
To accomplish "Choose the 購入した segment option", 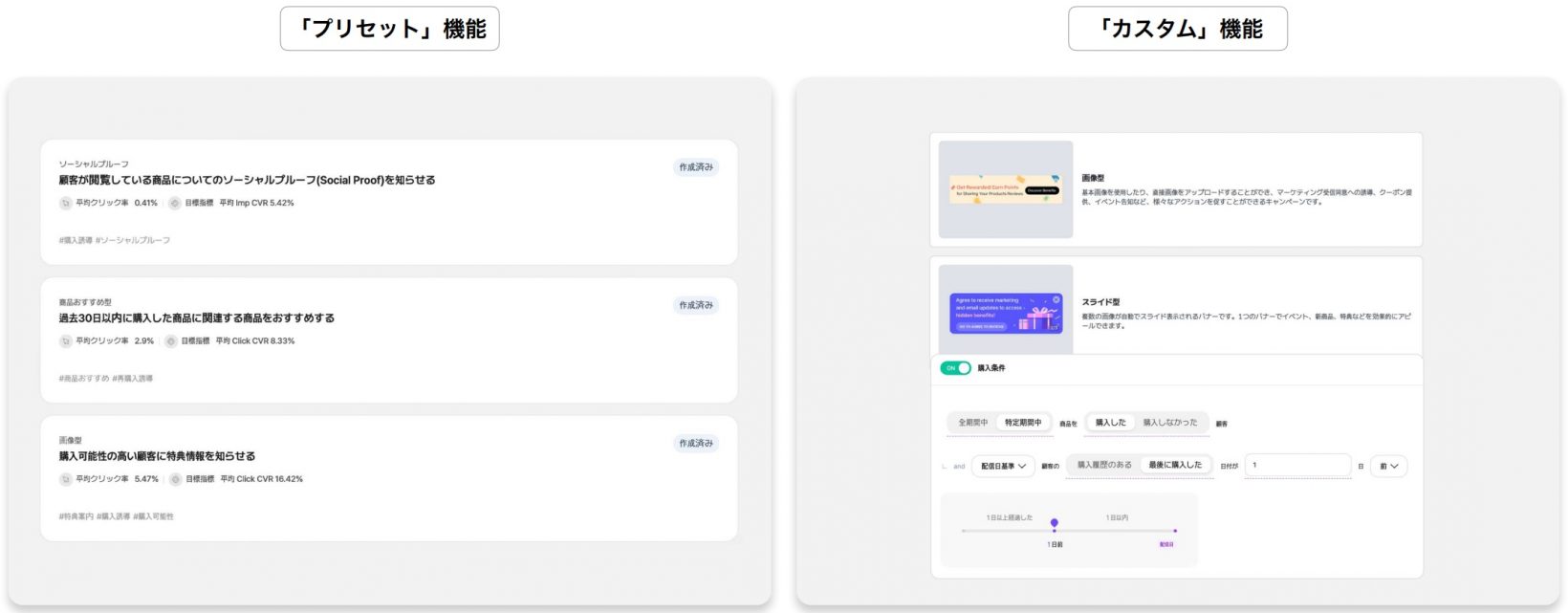I will tap(1110, 423).
